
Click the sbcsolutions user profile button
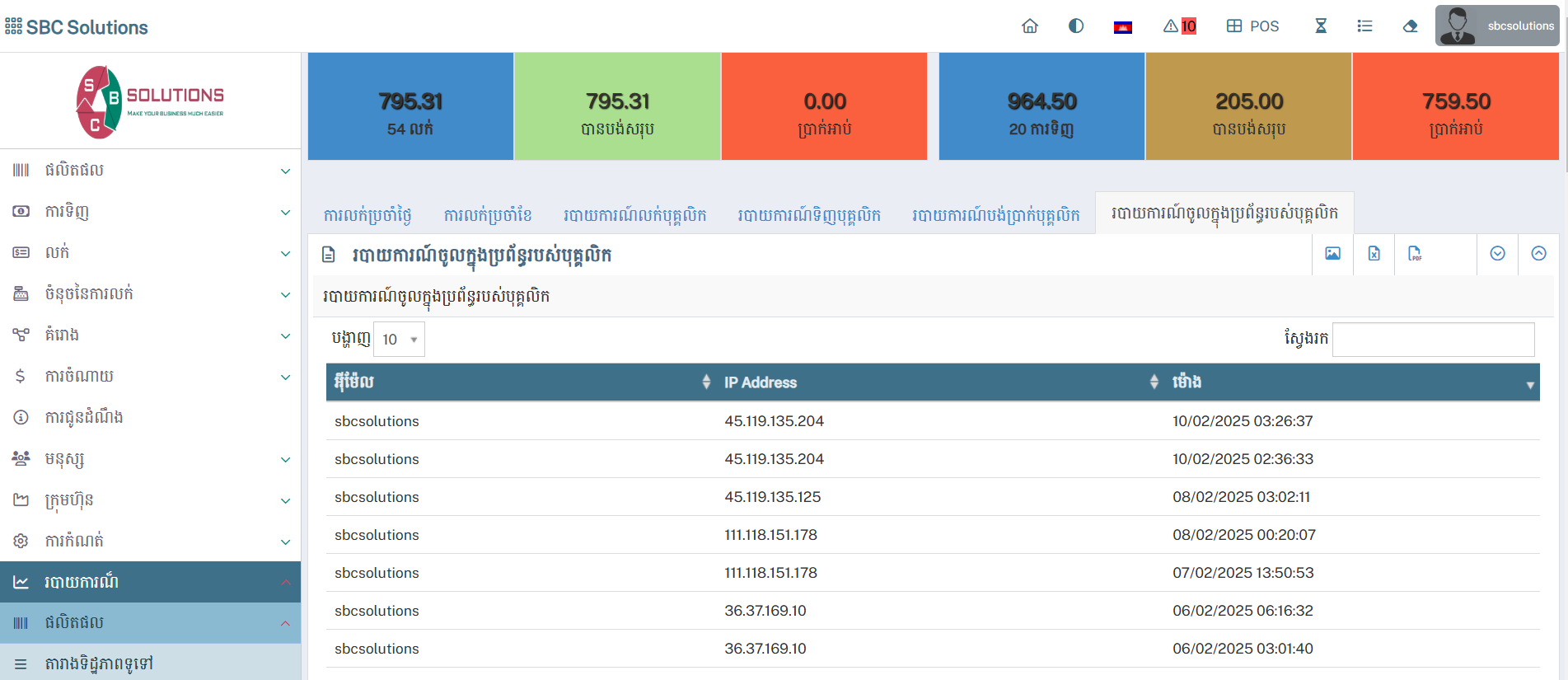(1497, 26)
